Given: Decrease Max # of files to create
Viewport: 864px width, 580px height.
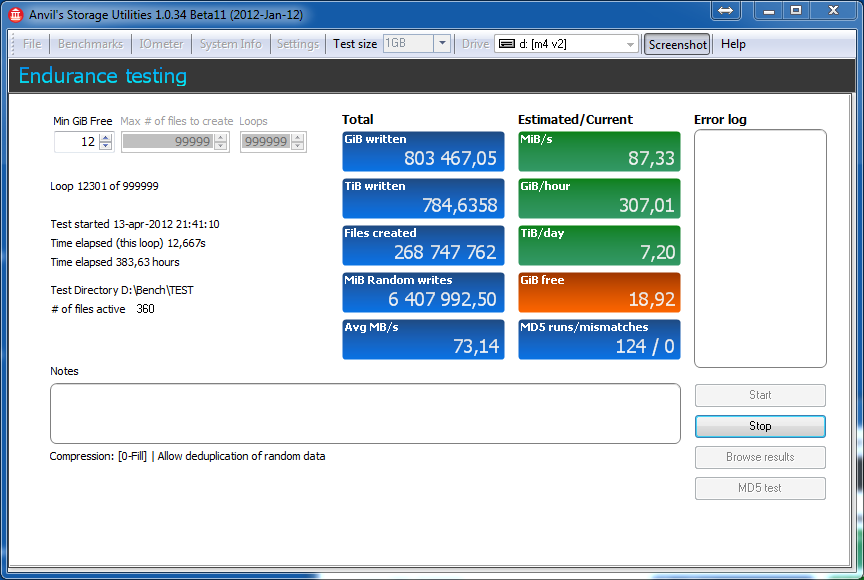Looking at the screenshot, I should [x=220, y=146].
